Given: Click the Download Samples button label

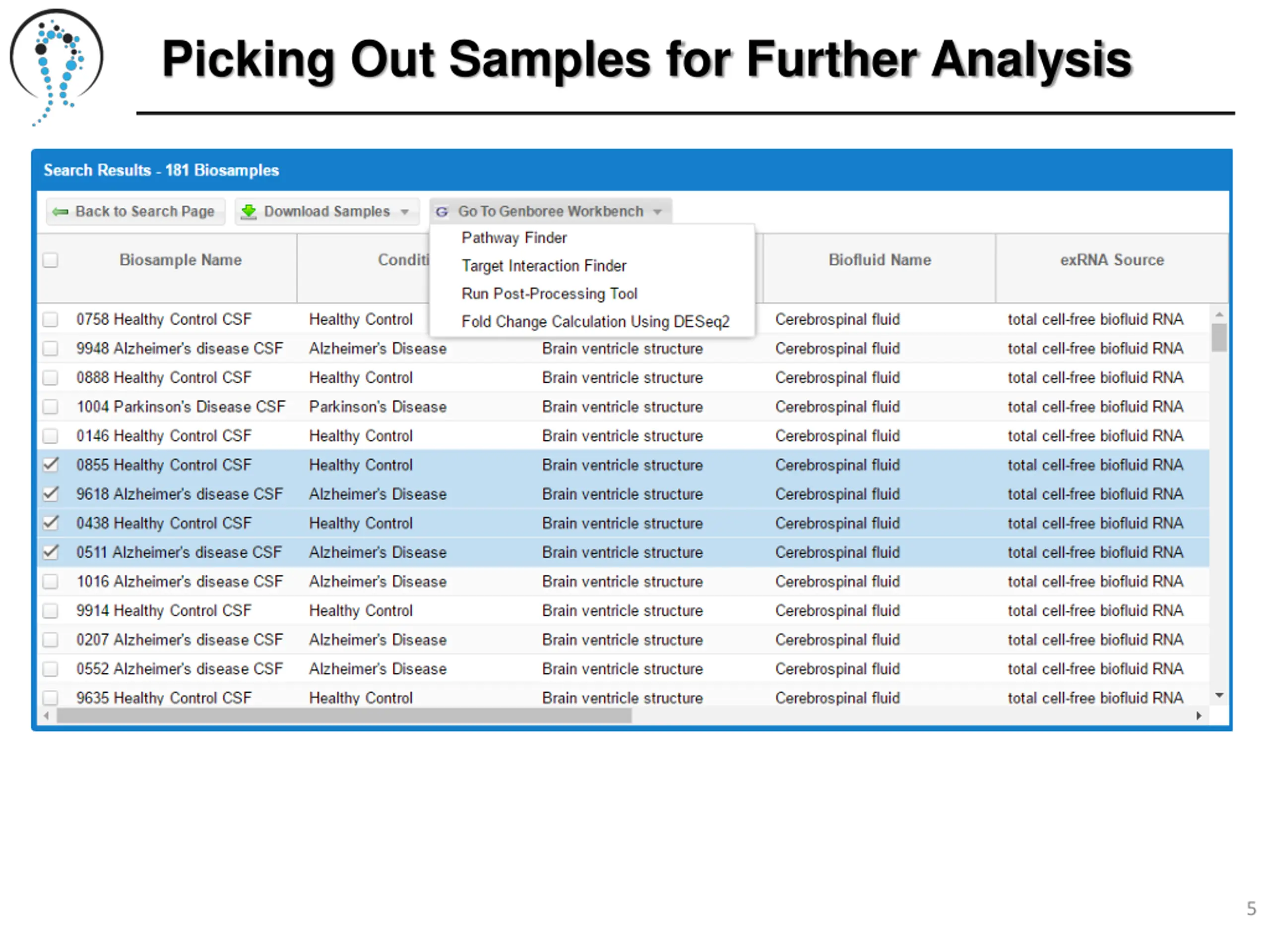Looking at the screenshot, I should click(x=327, y=212).
